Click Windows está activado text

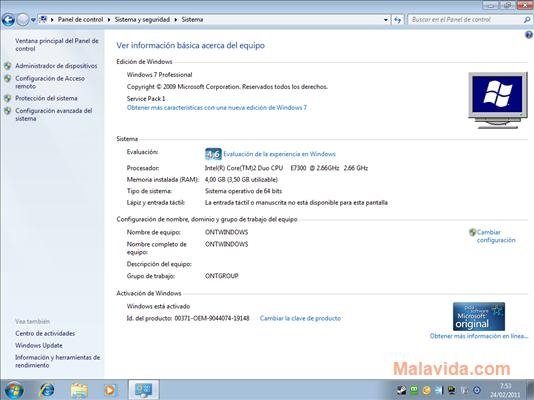pyautogui.click(x=158, y=306)
